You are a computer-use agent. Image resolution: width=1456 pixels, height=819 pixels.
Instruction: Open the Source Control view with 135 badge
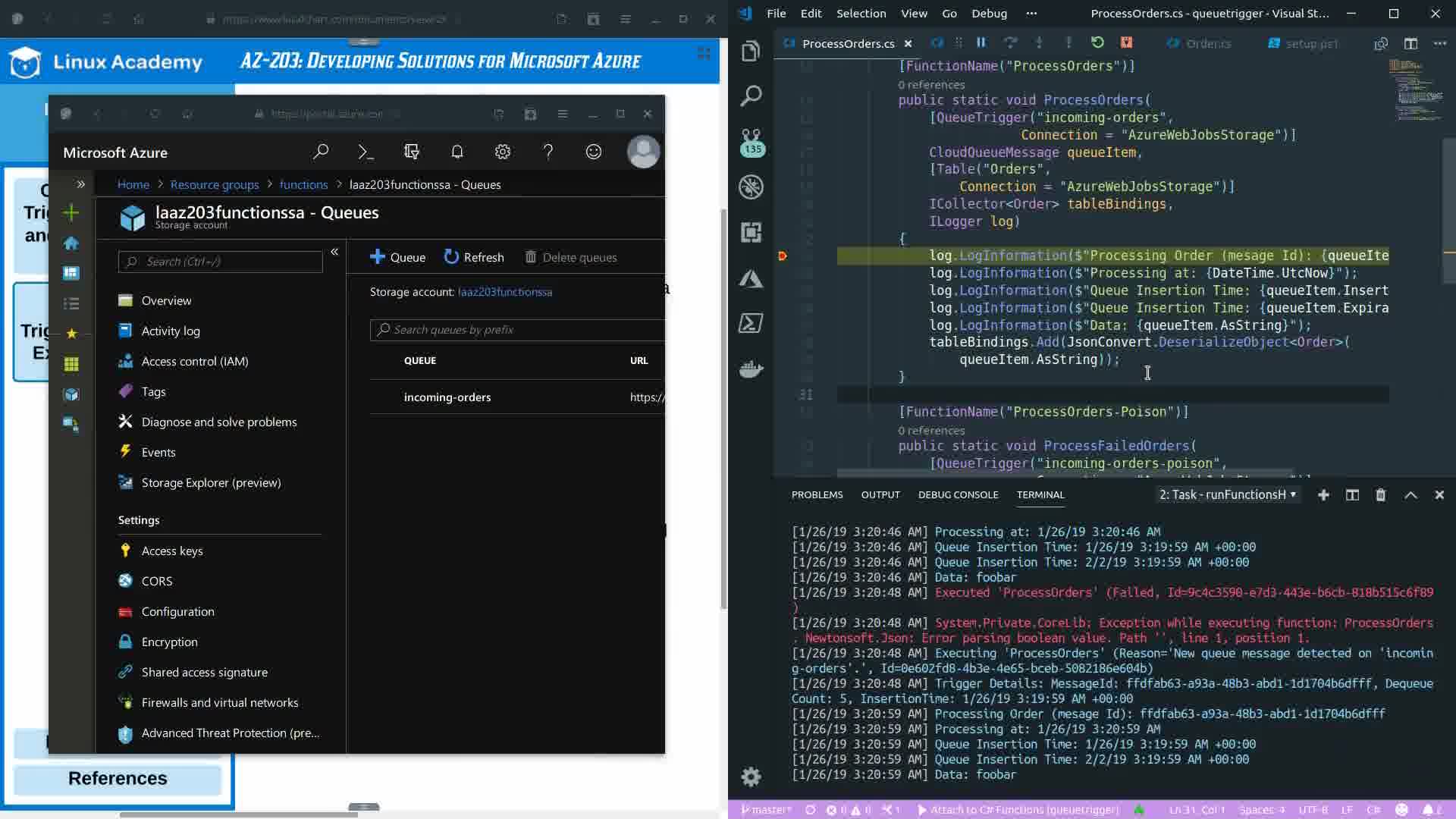tap(752, 141)
